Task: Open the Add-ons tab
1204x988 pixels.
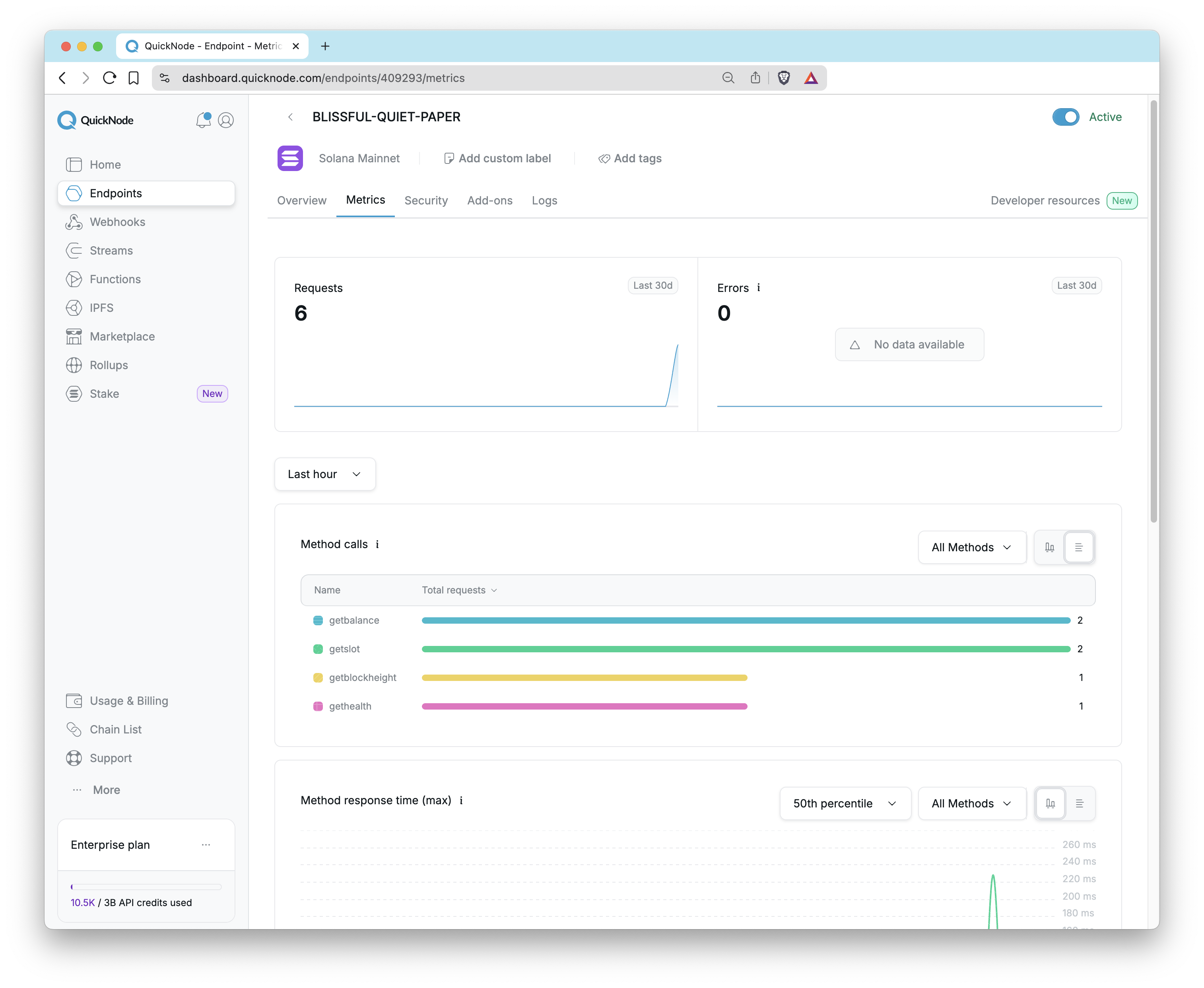Action: 490,200
